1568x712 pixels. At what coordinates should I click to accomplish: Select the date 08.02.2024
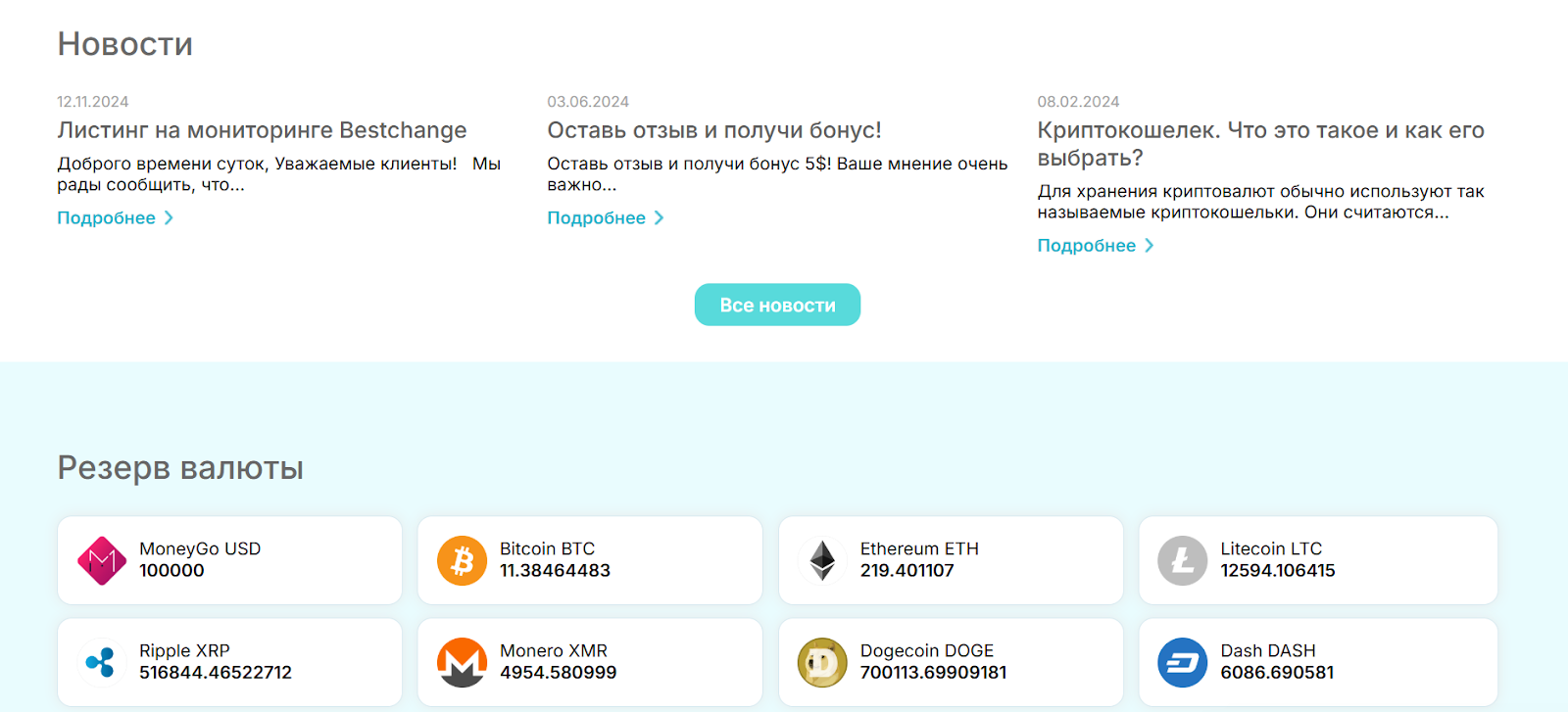[1078, 102]
